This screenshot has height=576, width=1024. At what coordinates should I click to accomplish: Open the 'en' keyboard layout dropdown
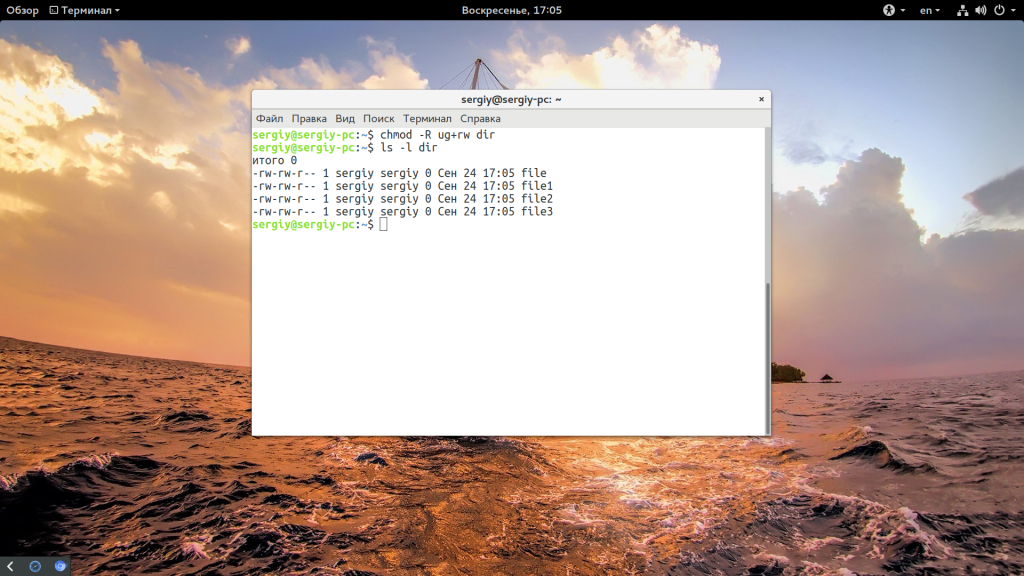point(930,10)
